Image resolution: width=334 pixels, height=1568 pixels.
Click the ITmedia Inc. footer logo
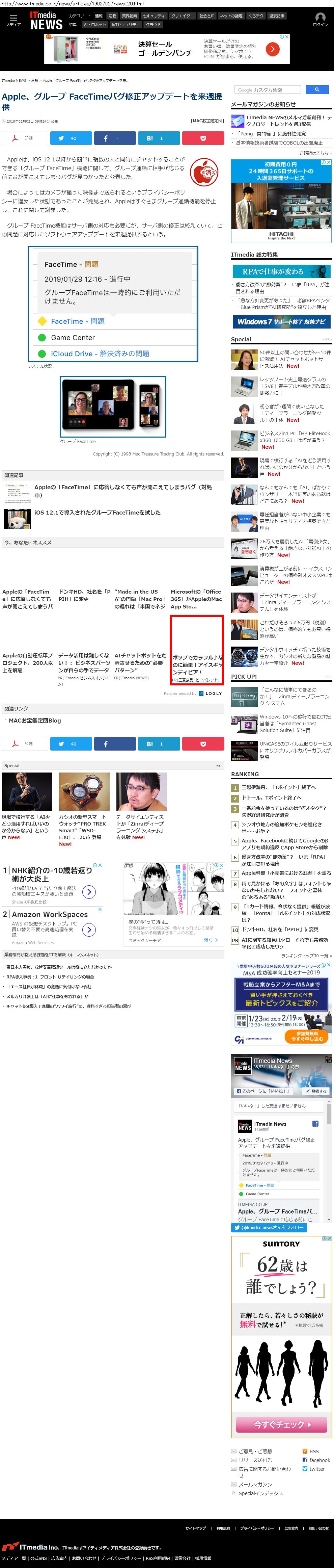30,1547
